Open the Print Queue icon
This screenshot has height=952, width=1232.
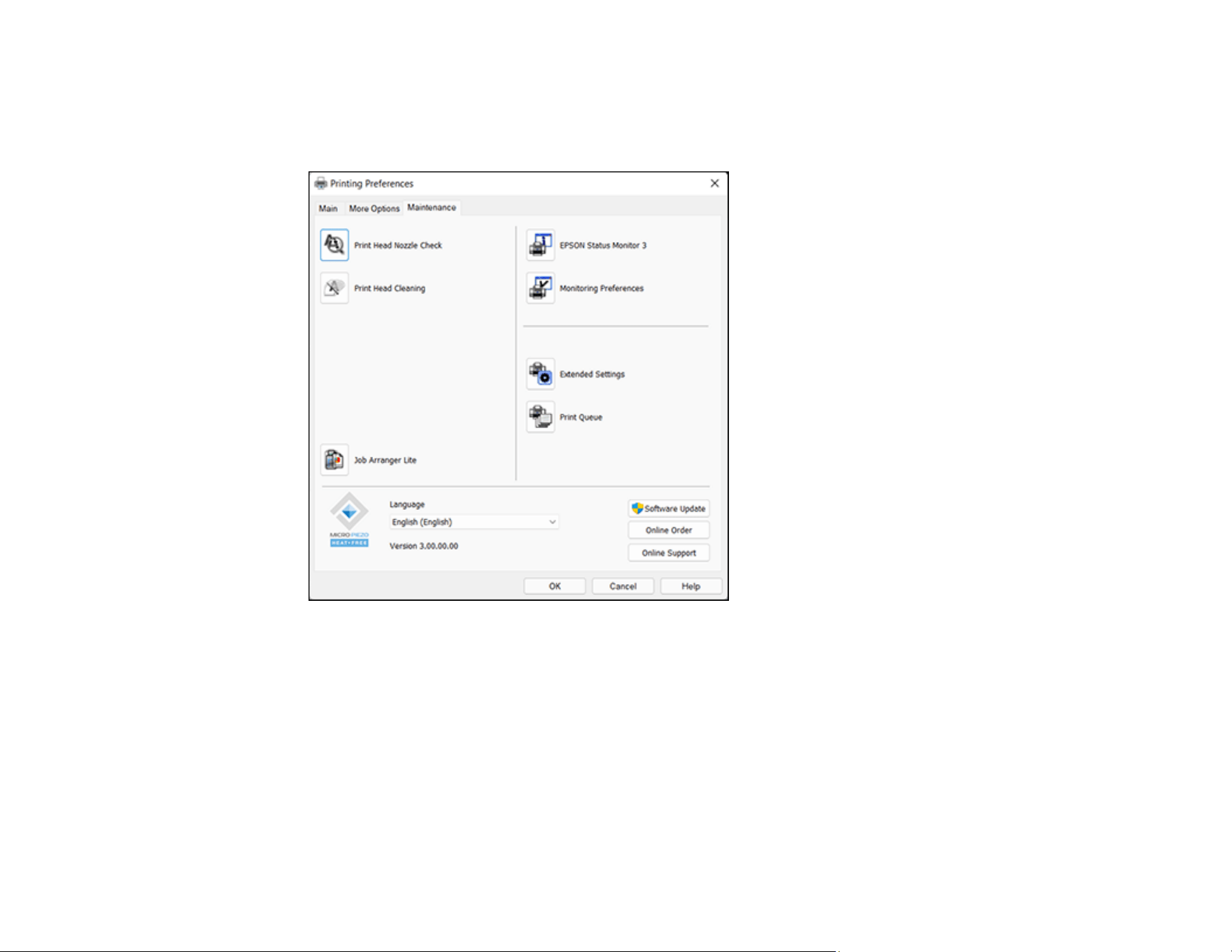point(540,417)
